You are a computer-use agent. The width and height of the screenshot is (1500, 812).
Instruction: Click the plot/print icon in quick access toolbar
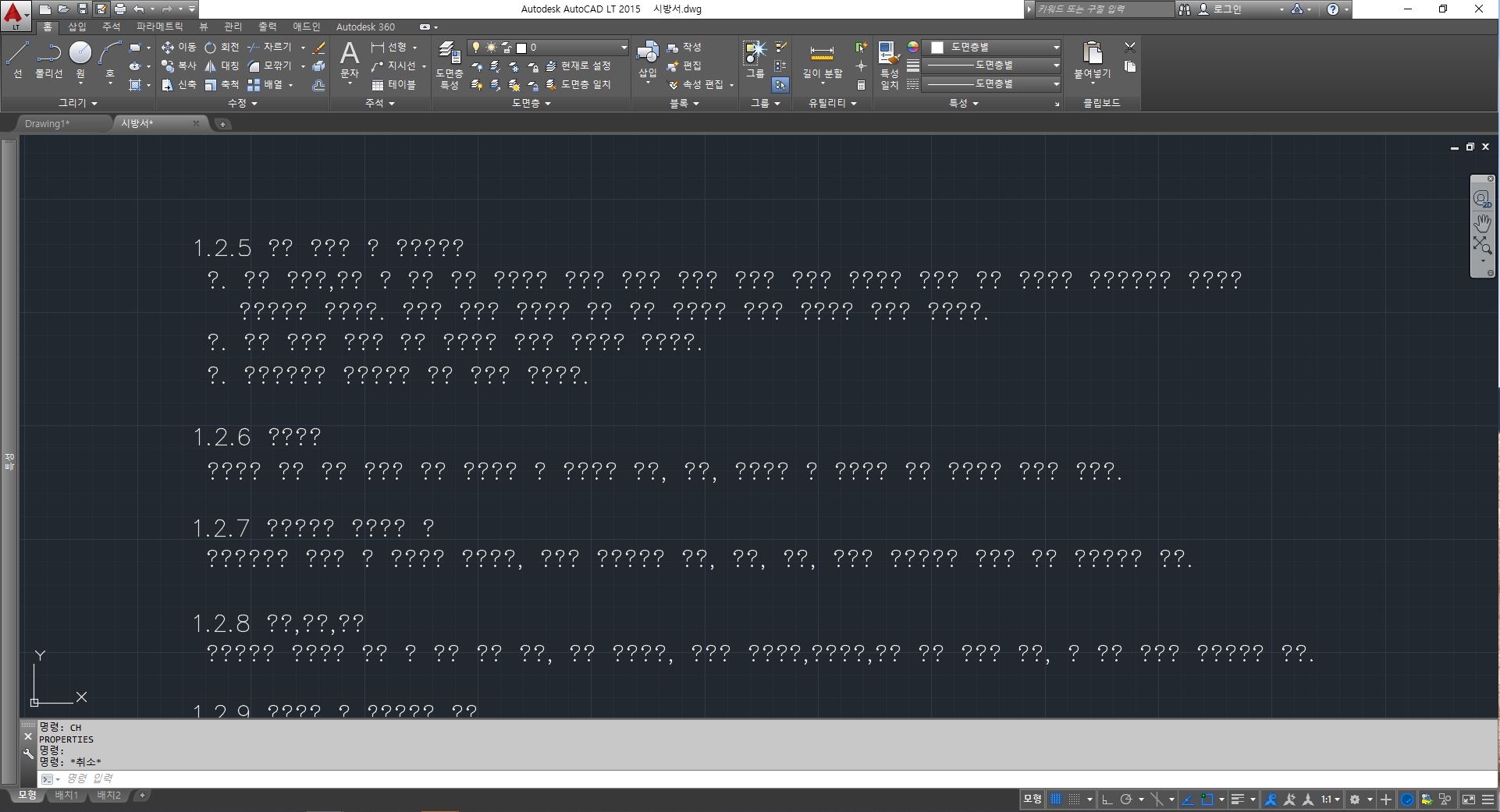119,9
